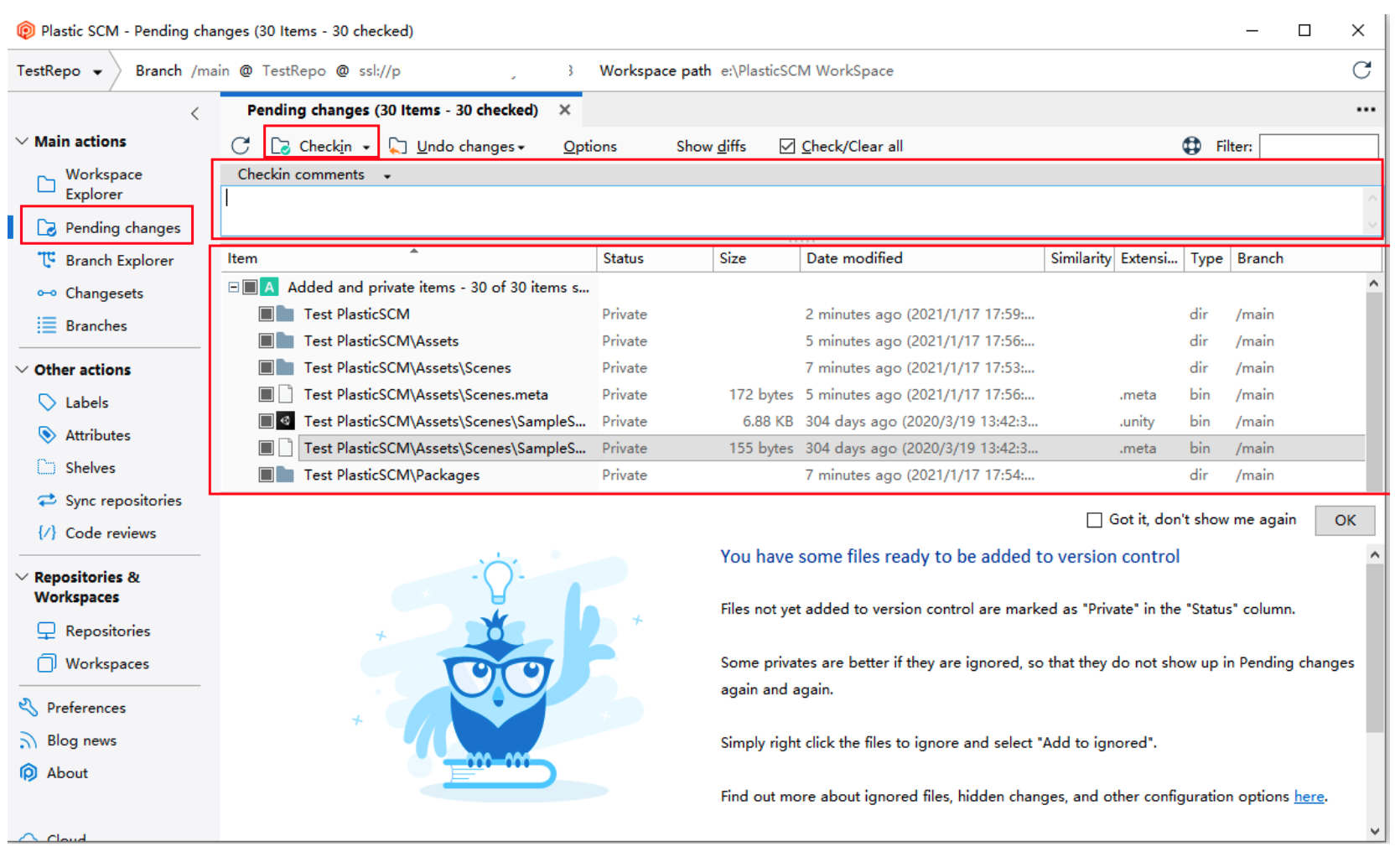Image resolution: width=1400 pixels, height=852 pixels.
Task: Click the Plastic SCM logo in title bar
Action: tap(26, 30)
